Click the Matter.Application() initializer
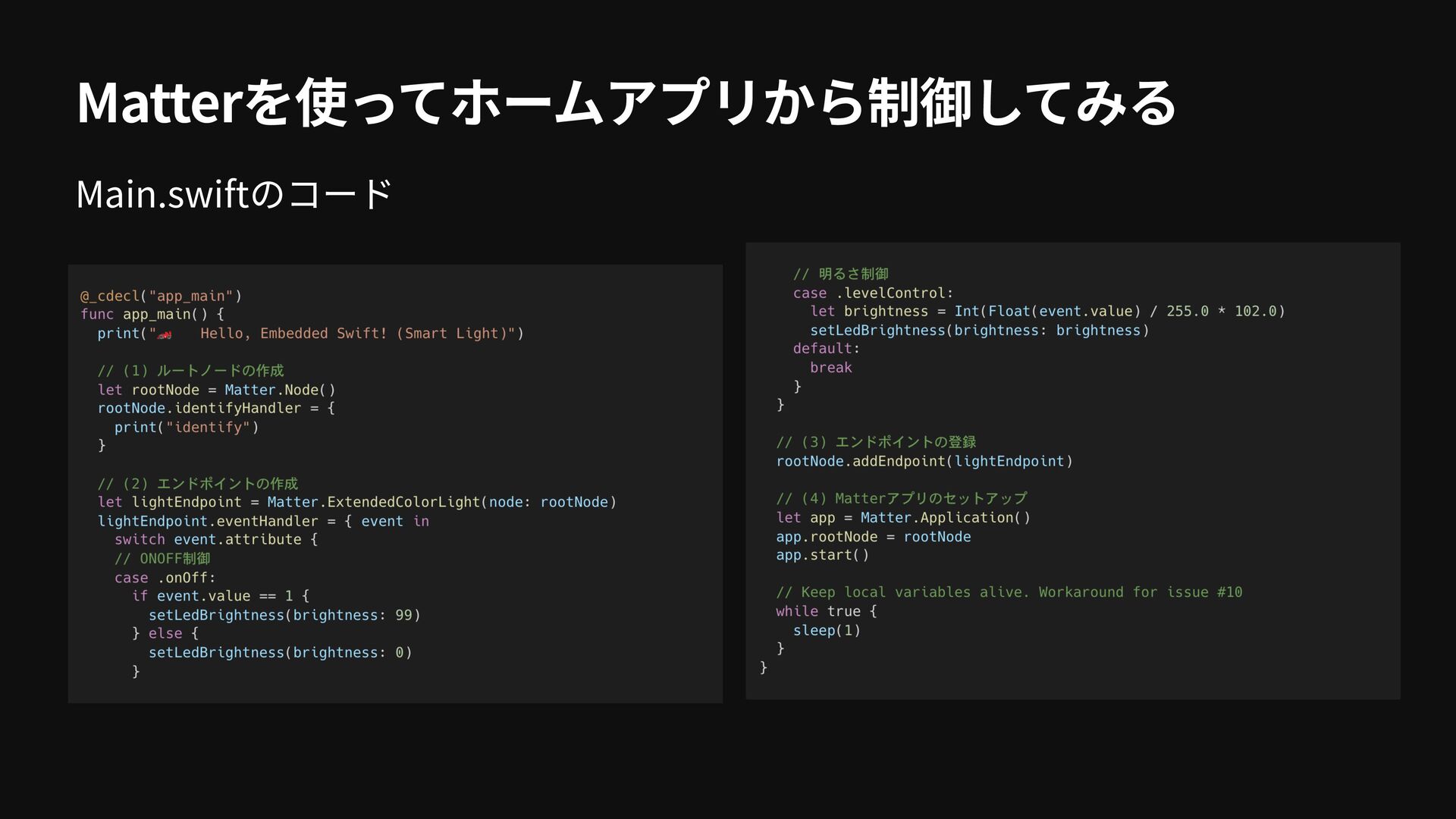 (x=945, y=517)
